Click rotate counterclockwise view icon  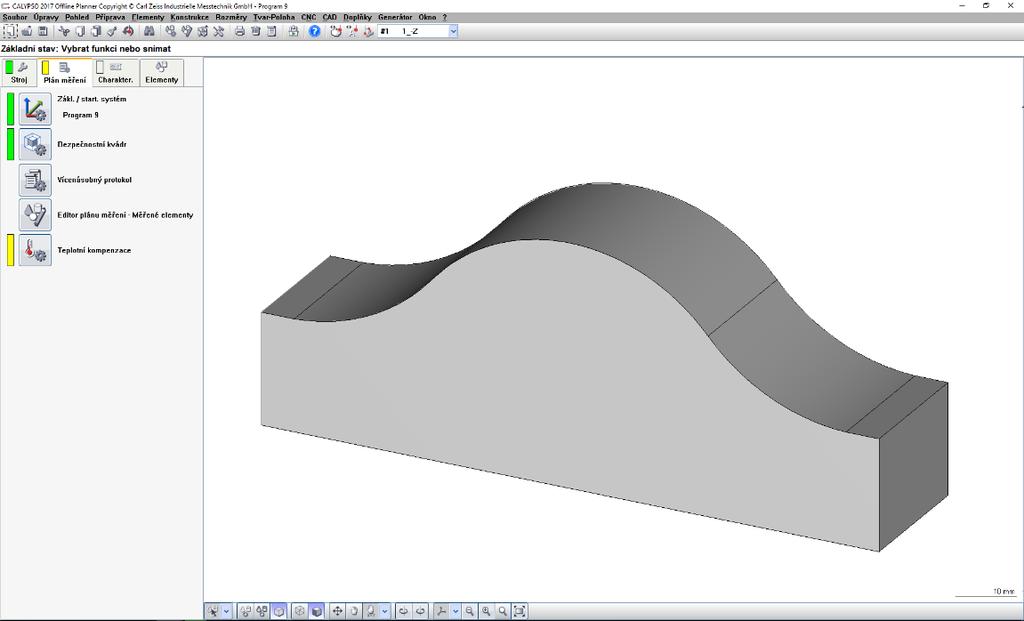tap(404, 611)
